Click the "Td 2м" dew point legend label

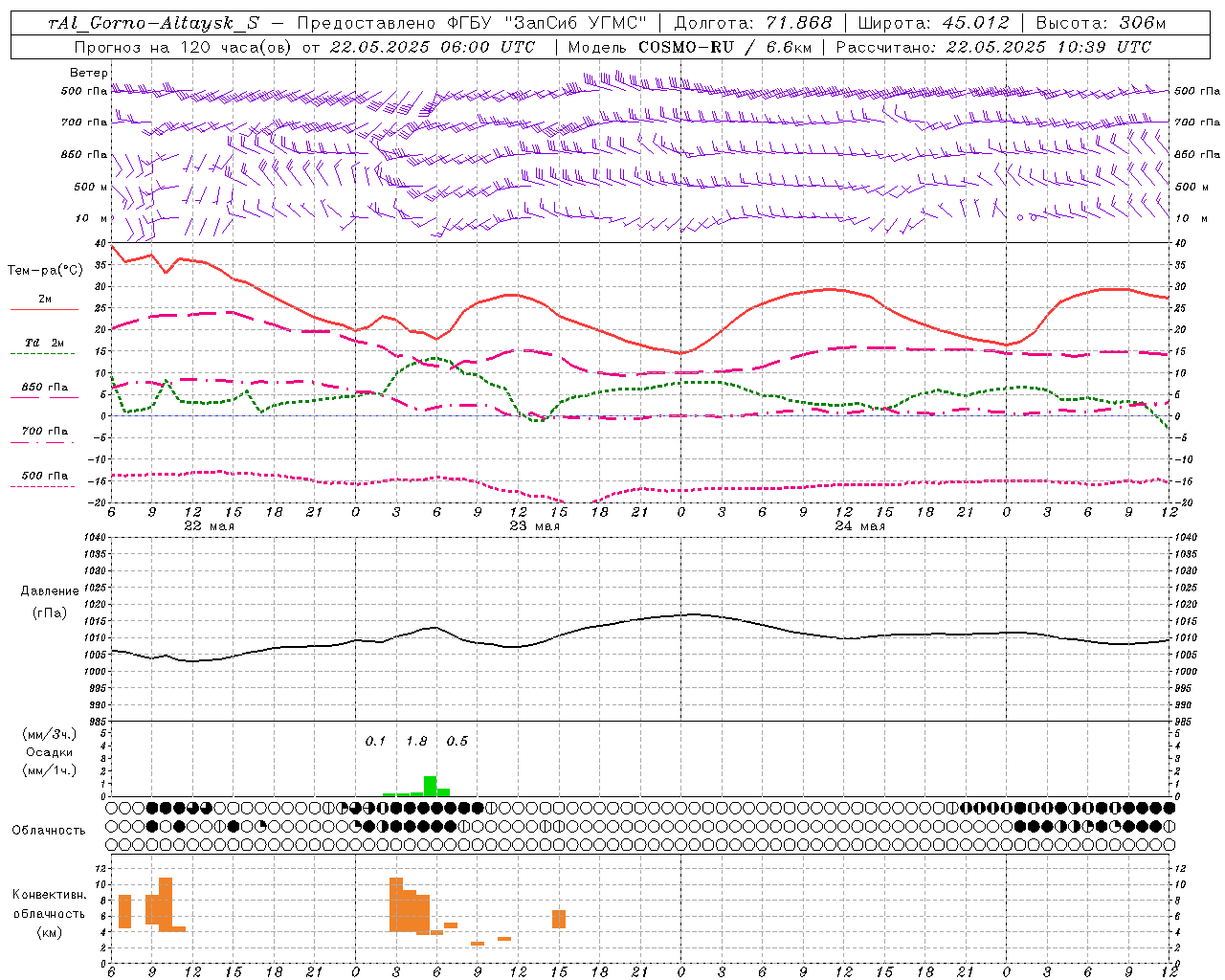(45, 343)
